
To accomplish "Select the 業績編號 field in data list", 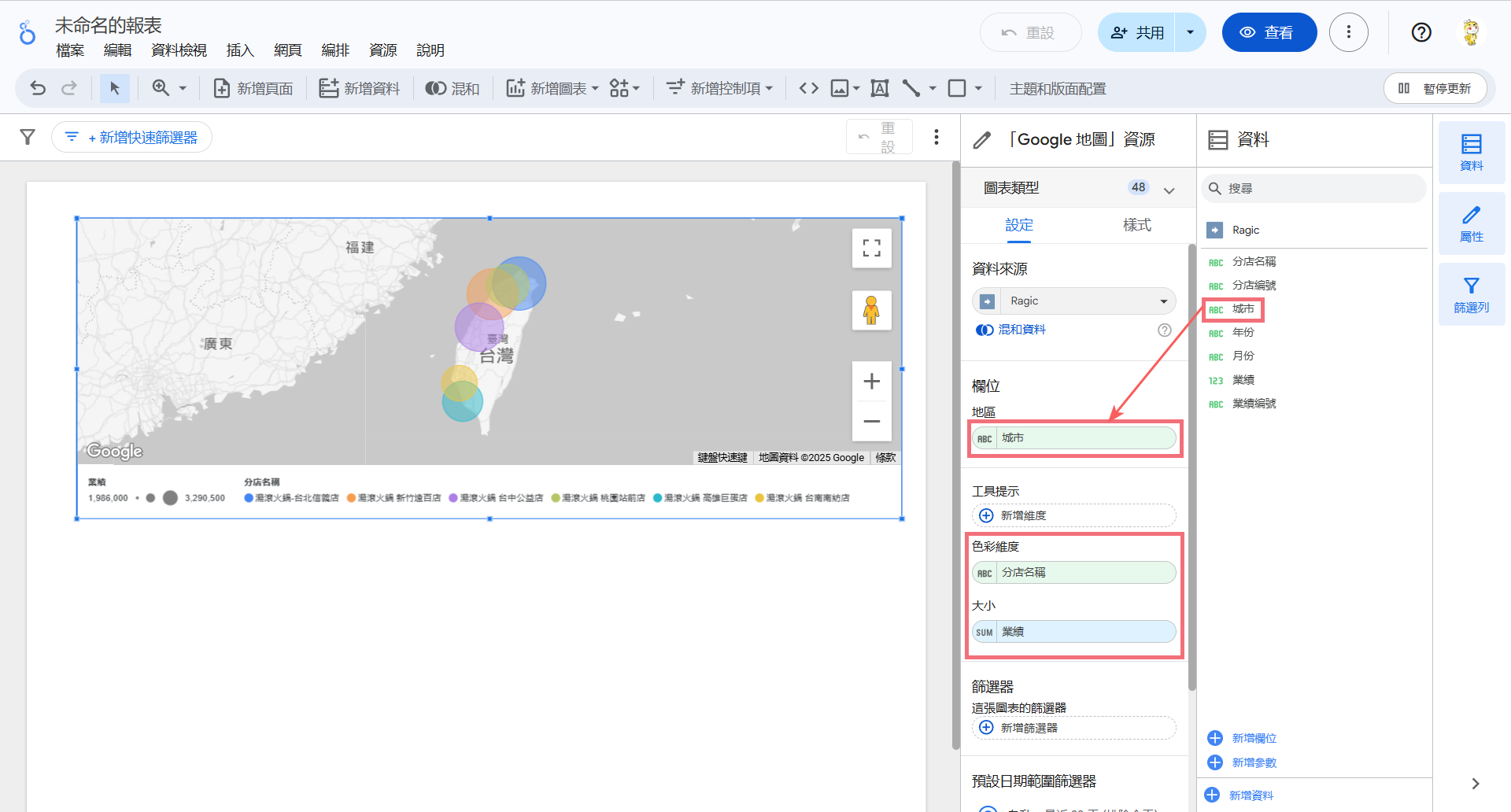I will tap(1254, 404).
